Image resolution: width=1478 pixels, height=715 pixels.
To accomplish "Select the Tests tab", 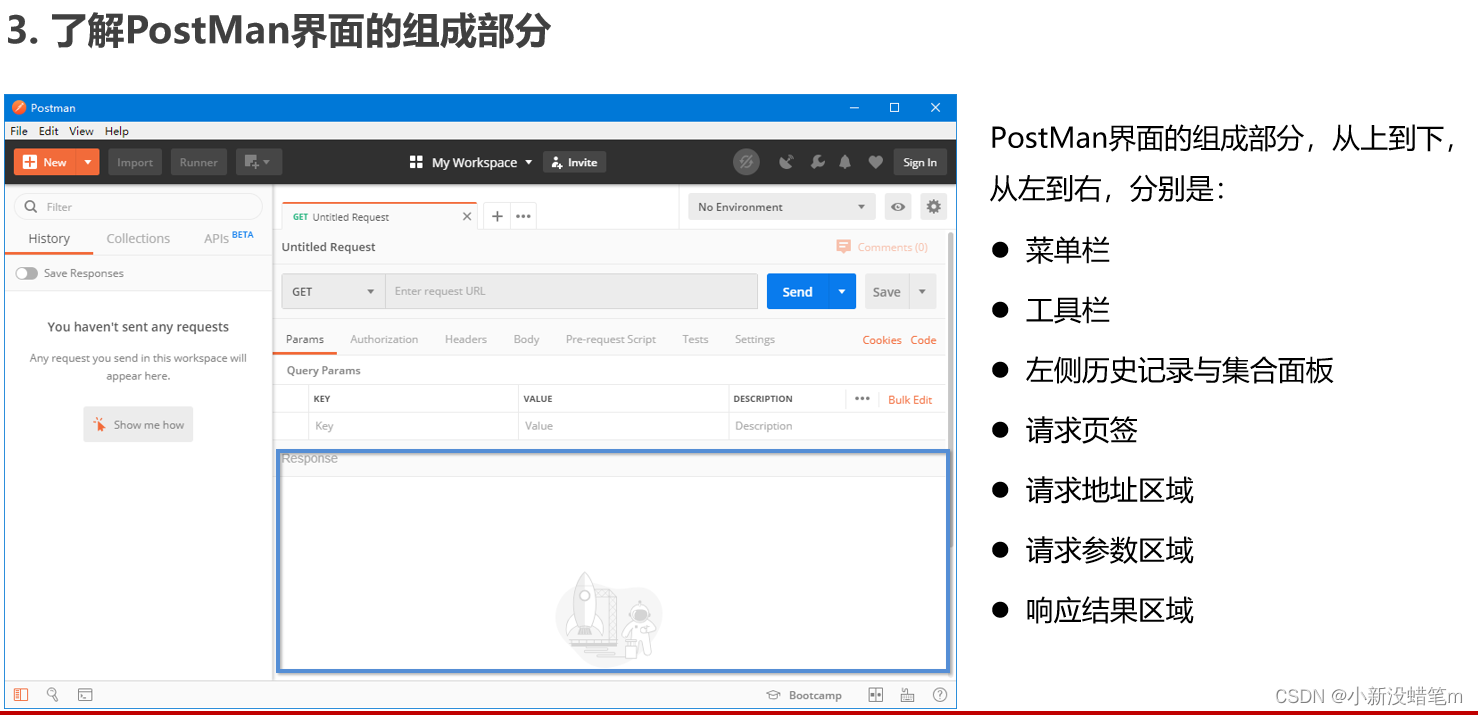I will click(695, 339).
